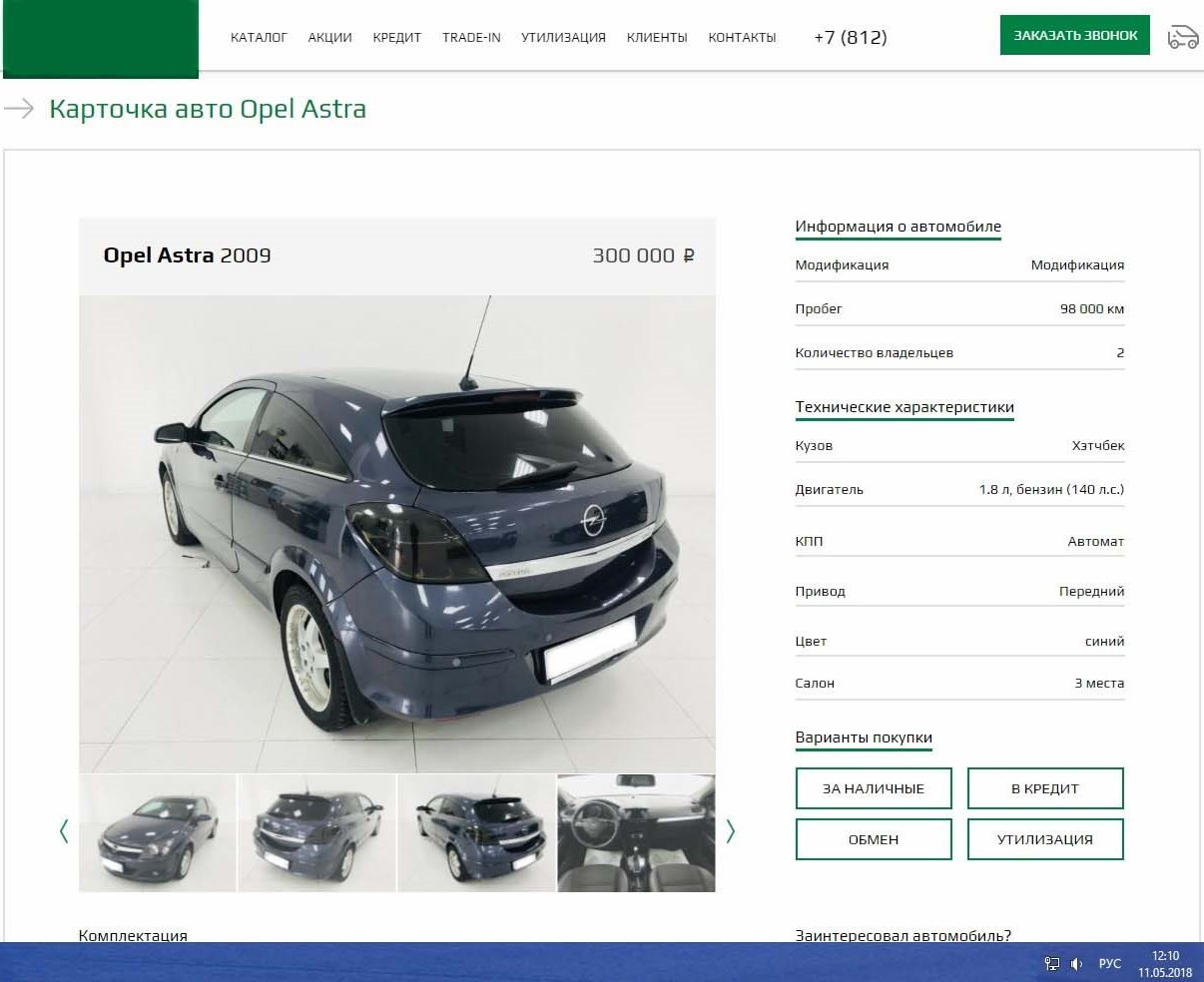Click the car icon in the header
The height and width of the screenshot is (982, 1204).
coord(1182,37)
